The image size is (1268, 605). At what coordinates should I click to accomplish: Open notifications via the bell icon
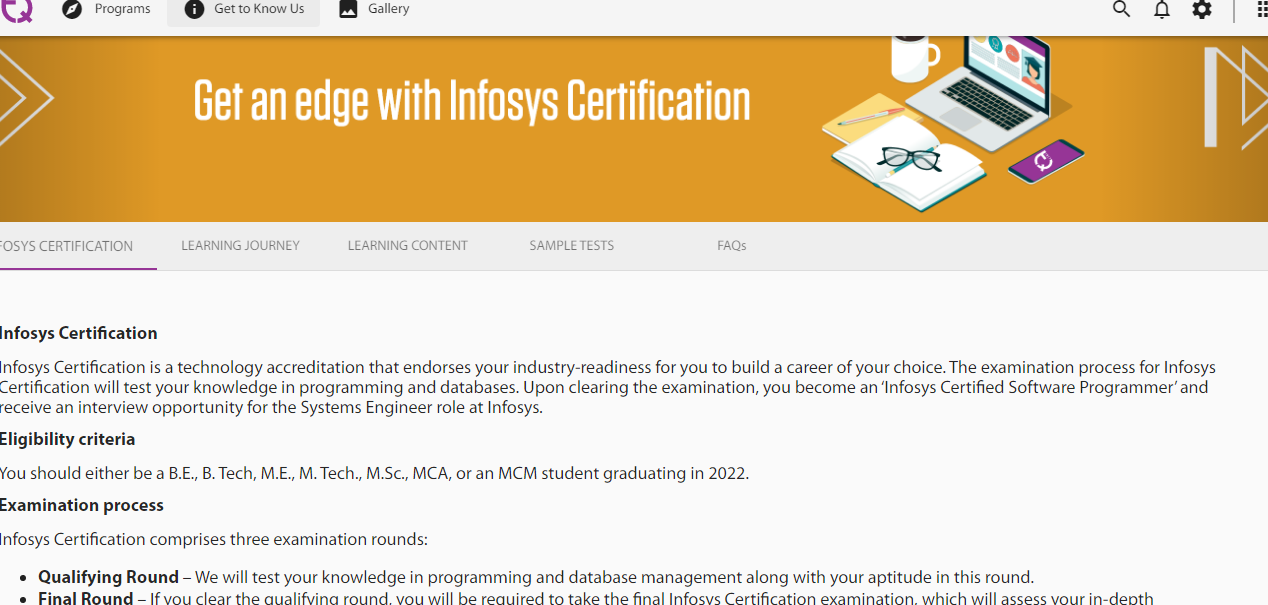pos(1161,10)
